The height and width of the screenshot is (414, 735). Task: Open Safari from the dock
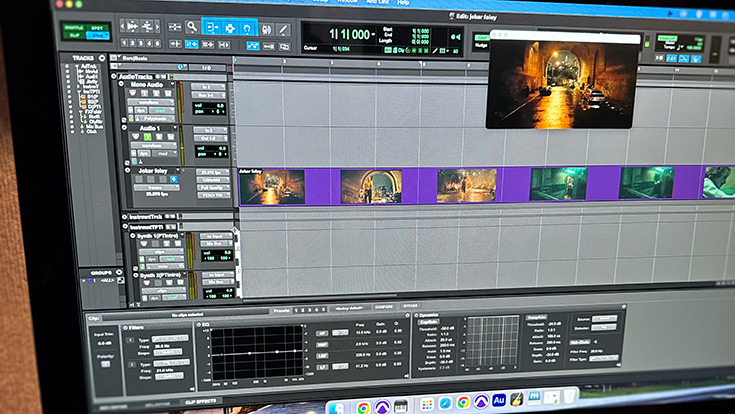(445, 403)
